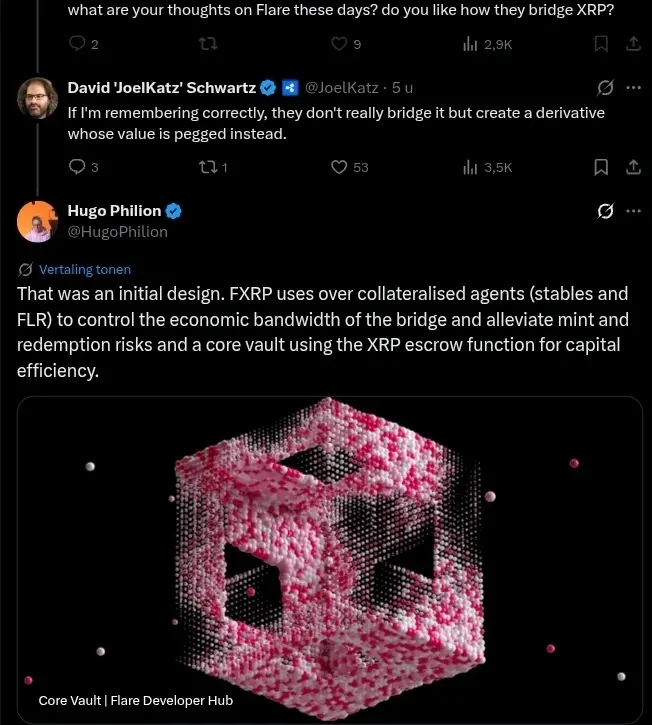Open David 'JoelKatz' Schwartz's profile avatar

(37, 98)
